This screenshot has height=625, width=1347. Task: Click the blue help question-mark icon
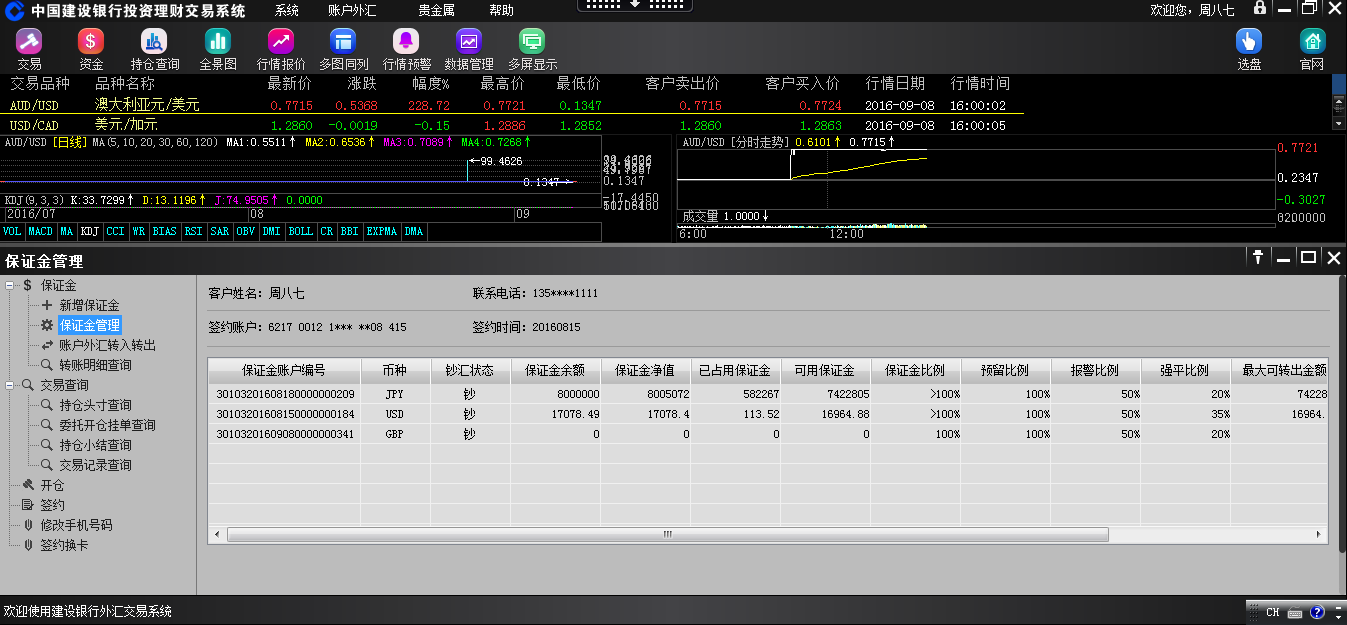click(x=1317, y=612)
